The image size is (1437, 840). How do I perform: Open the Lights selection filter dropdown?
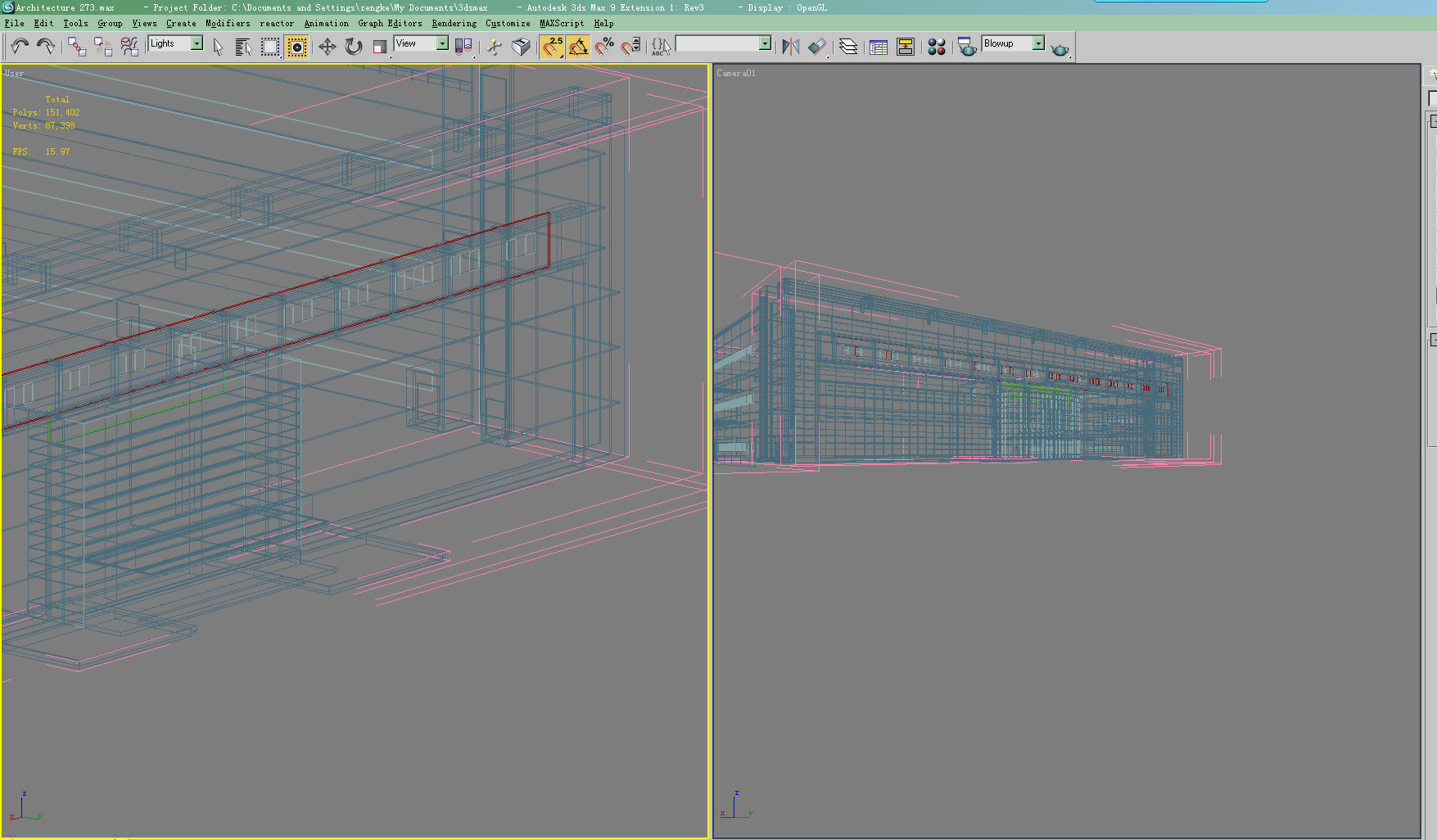pos(197,43)
